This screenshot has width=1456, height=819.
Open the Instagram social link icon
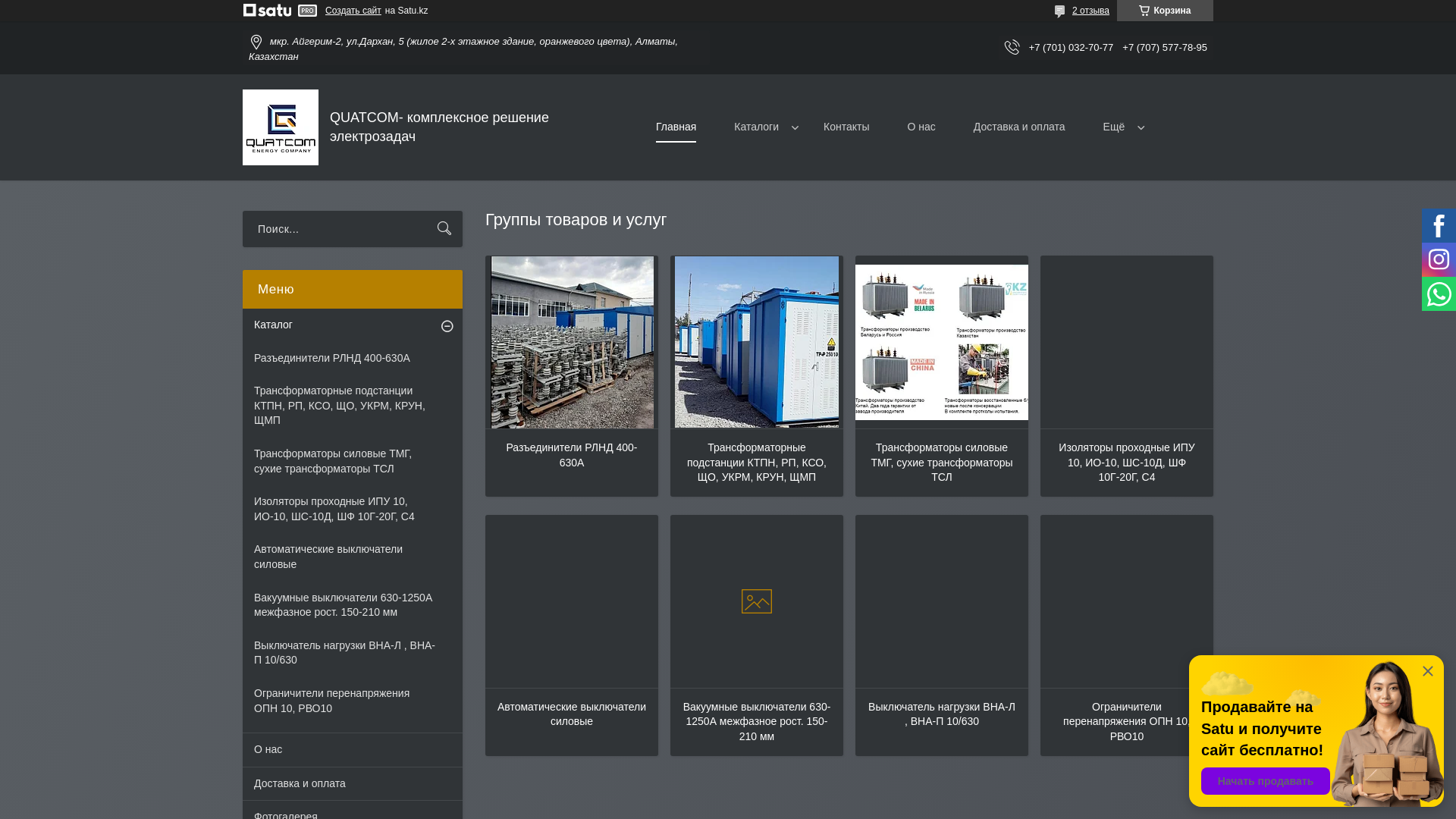[1439, 259]
